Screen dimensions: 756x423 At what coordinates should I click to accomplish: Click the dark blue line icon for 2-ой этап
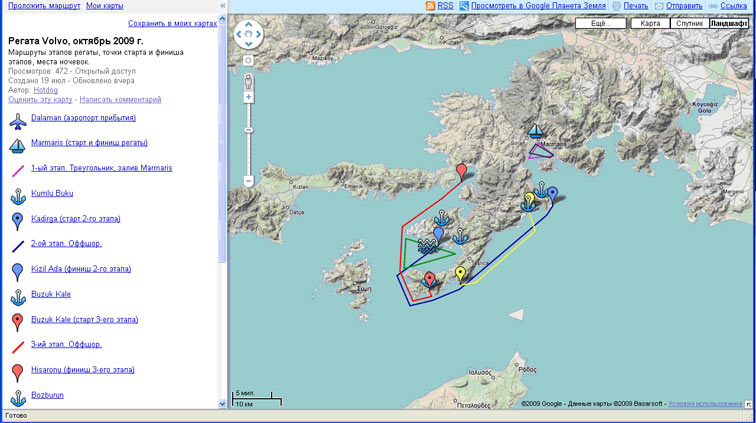coord(18,246)
